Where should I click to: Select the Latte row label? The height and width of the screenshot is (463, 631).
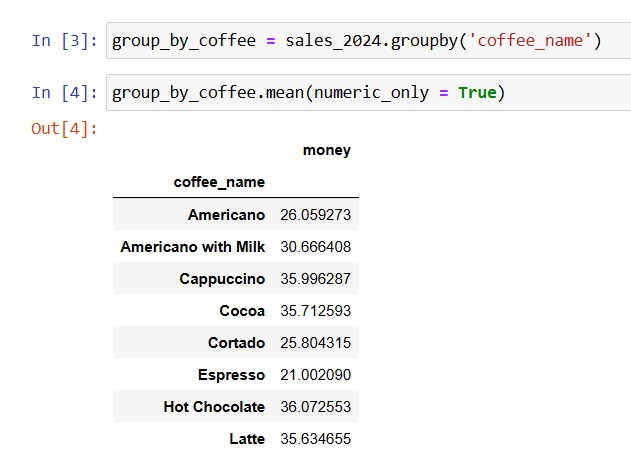pyautogui.click(x=247, y=439)
